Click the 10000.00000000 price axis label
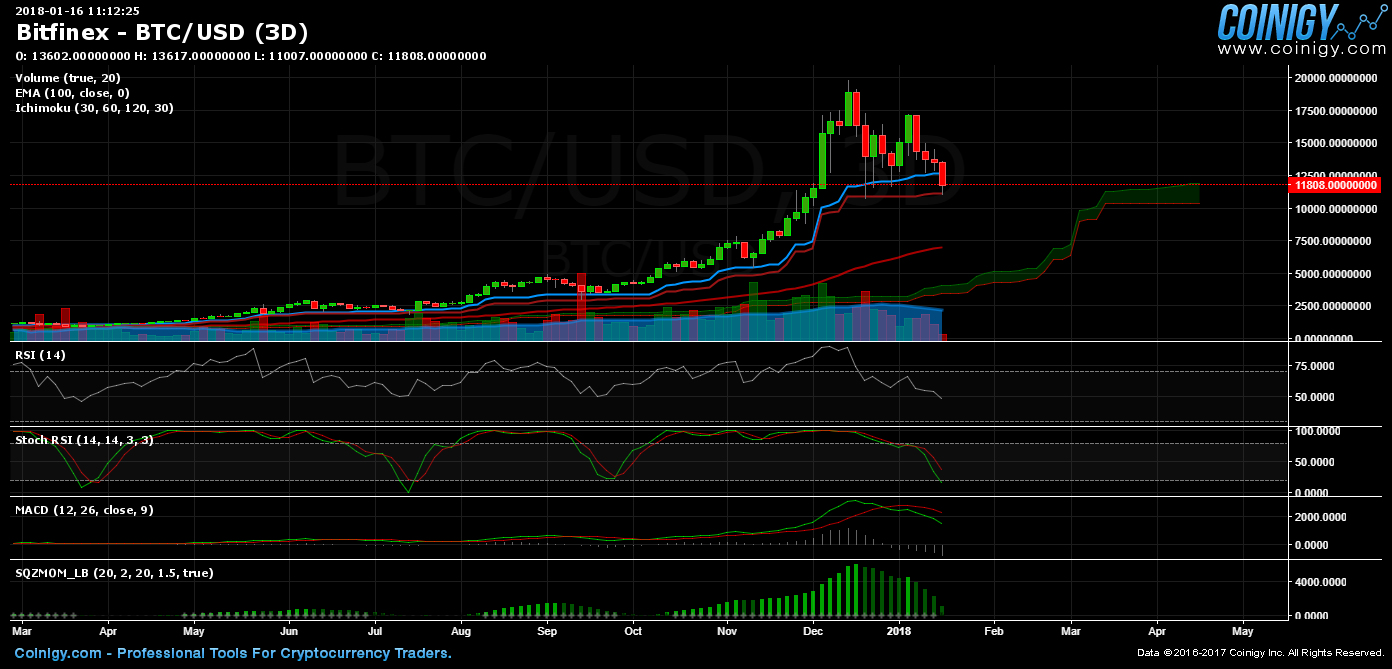This screenshot has height=669, width=1392. 1337,209
